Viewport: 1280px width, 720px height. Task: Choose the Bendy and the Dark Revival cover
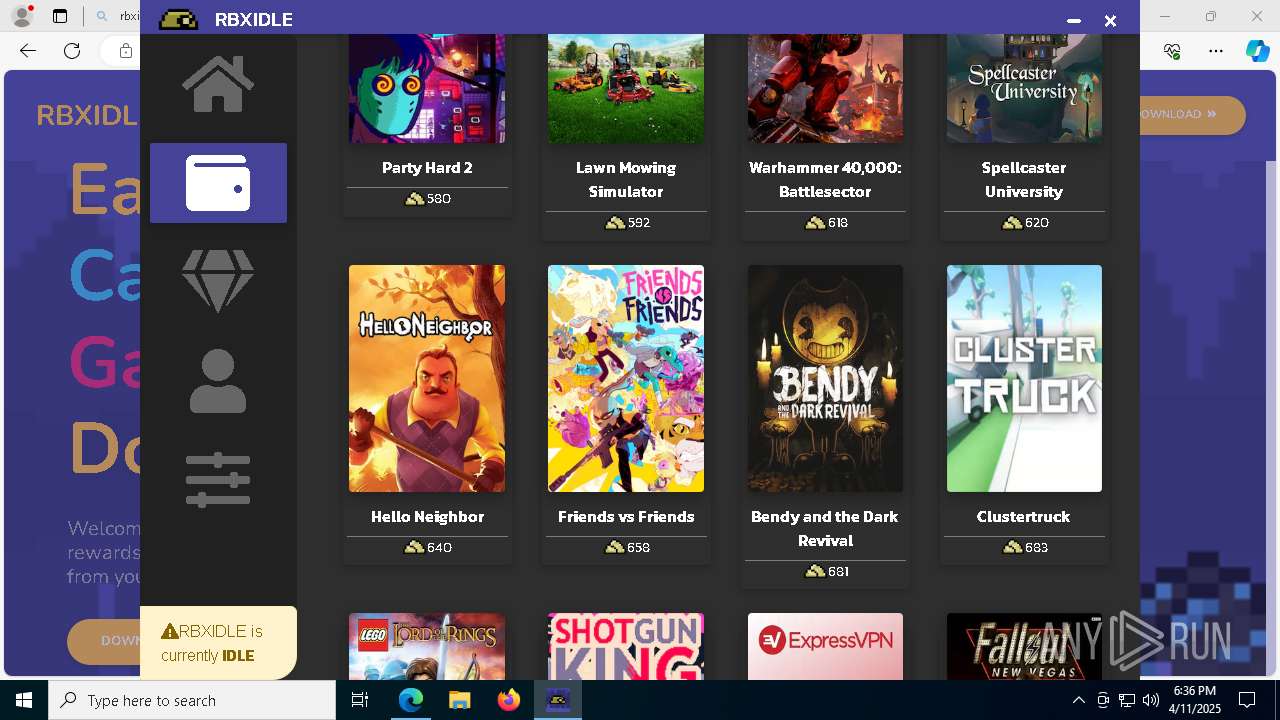pos(825,378)
